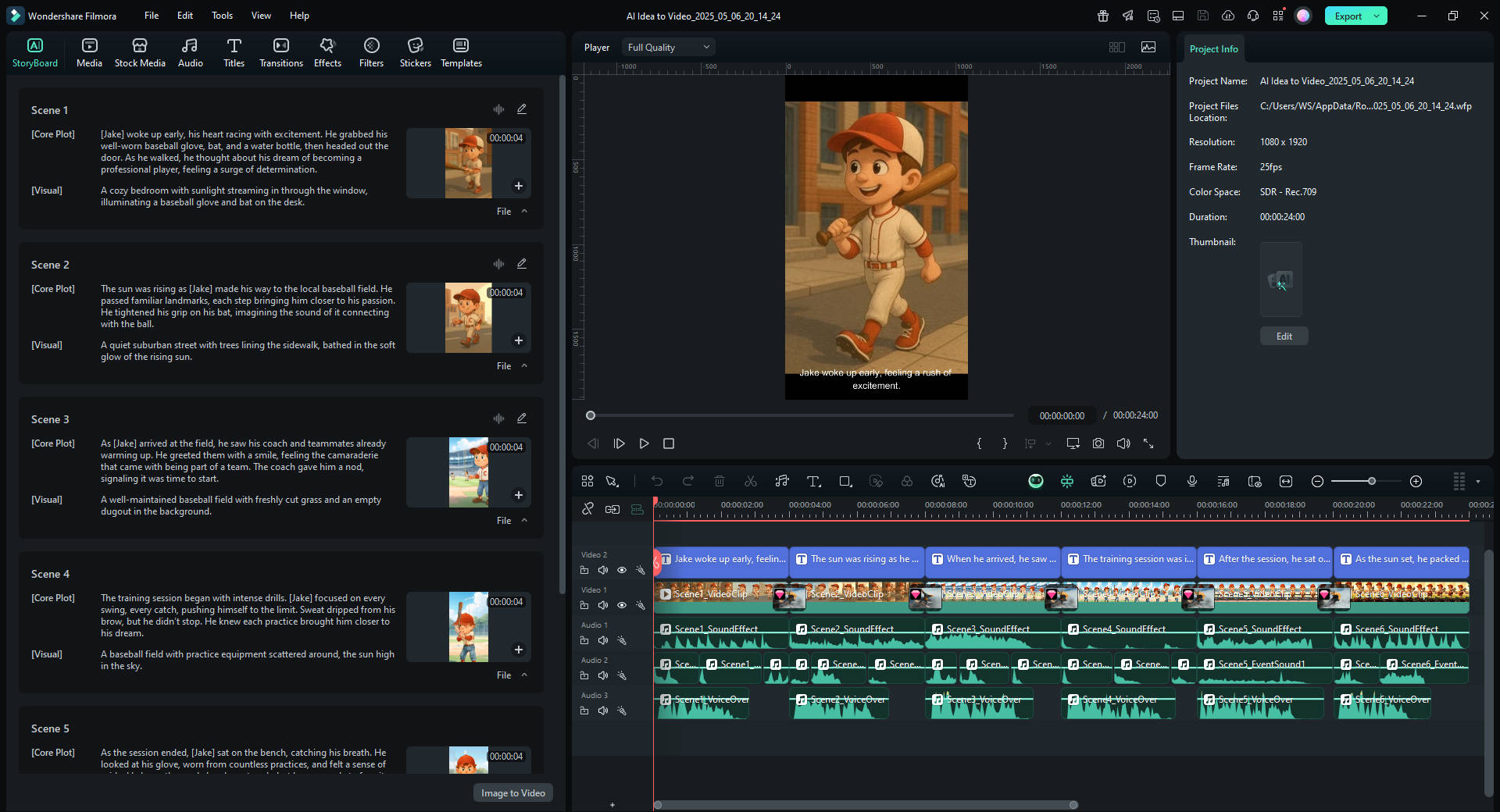Hide the Video 2 track
Viewport: 1500px width, 812px height.
622,570
